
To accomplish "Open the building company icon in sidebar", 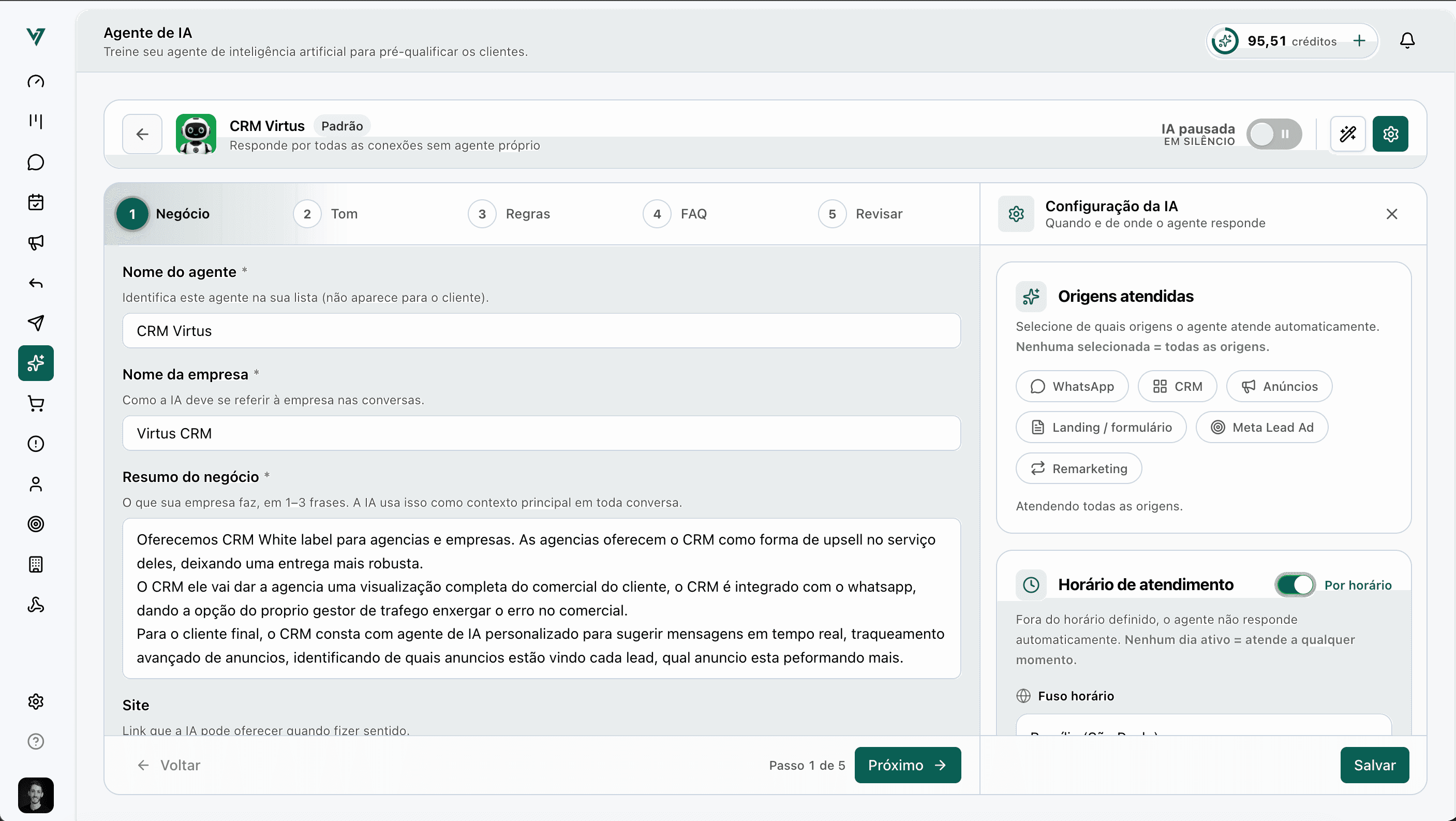I will pos(36,564).
